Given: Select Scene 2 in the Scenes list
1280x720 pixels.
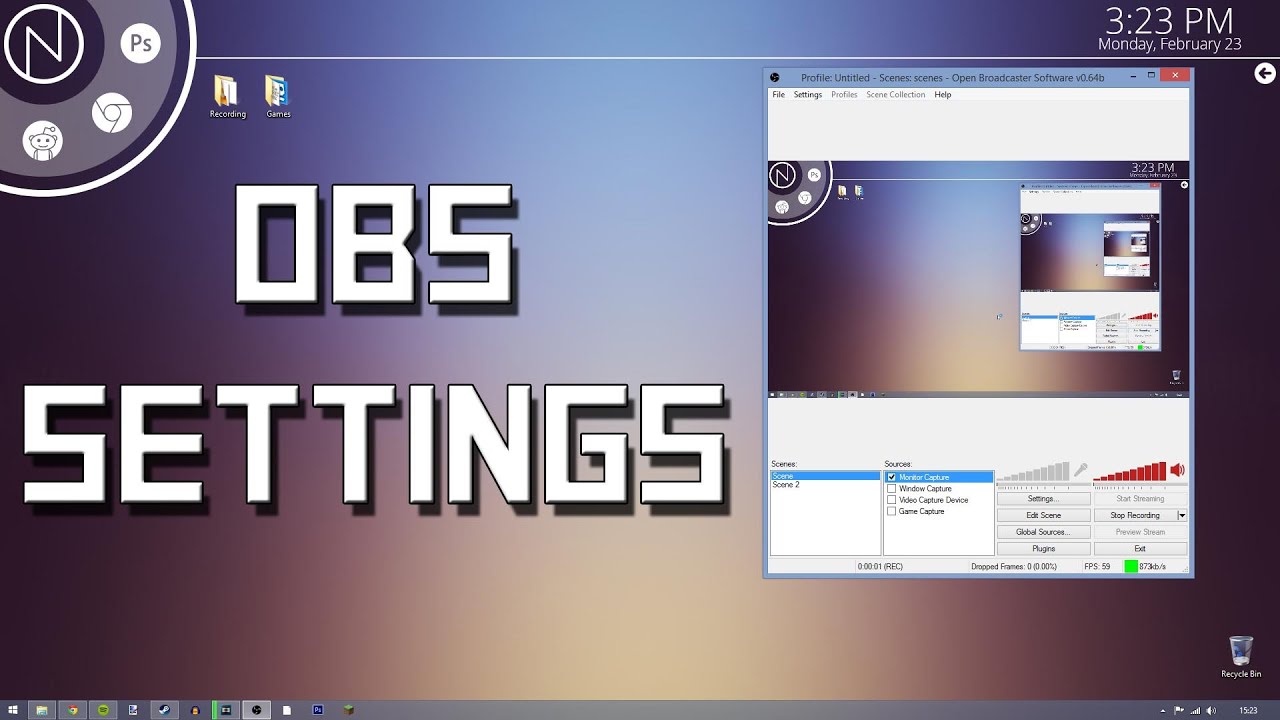Looking at the screenshot, I should coord(825,485).
